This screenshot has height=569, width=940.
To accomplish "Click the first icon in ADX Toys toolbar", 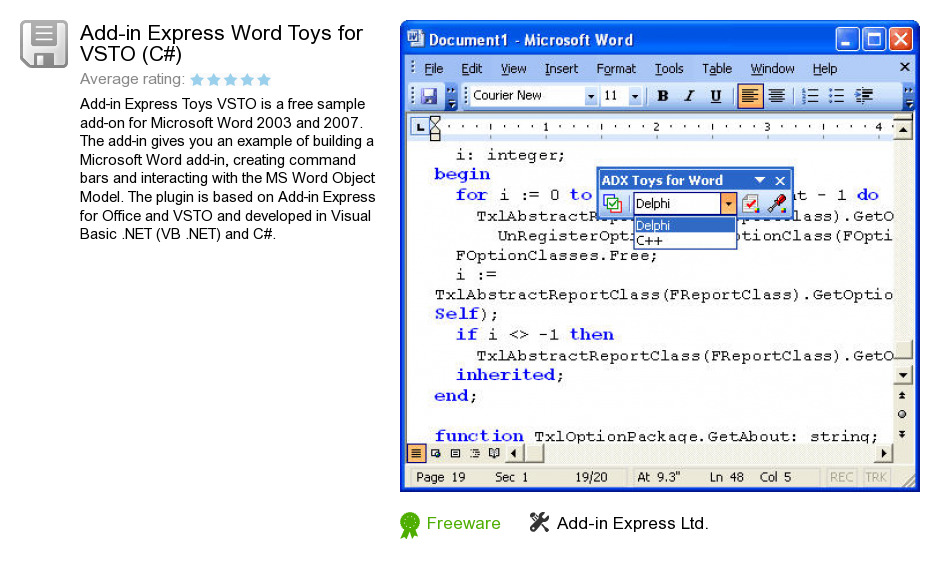I will click(x=612, y=204).
